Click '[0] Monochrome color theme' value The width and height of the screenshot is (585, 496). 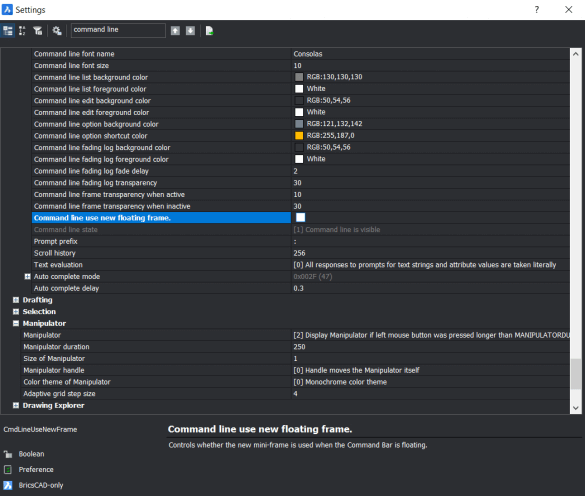pyautogui.click(x=340, y=382)
